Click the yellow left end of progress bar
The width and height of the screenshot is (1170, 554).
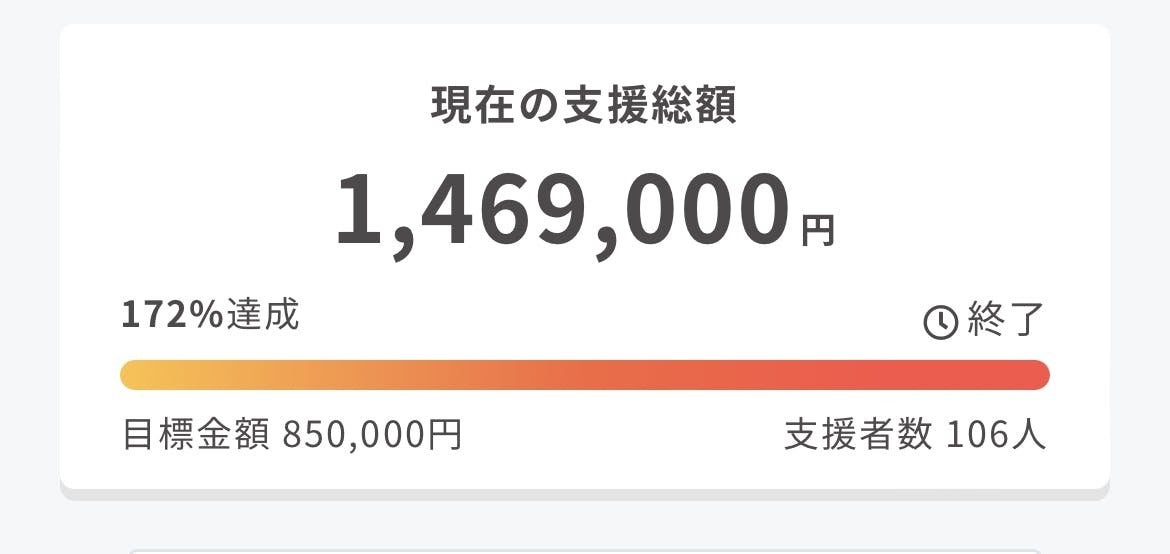(x=138, y=375)
